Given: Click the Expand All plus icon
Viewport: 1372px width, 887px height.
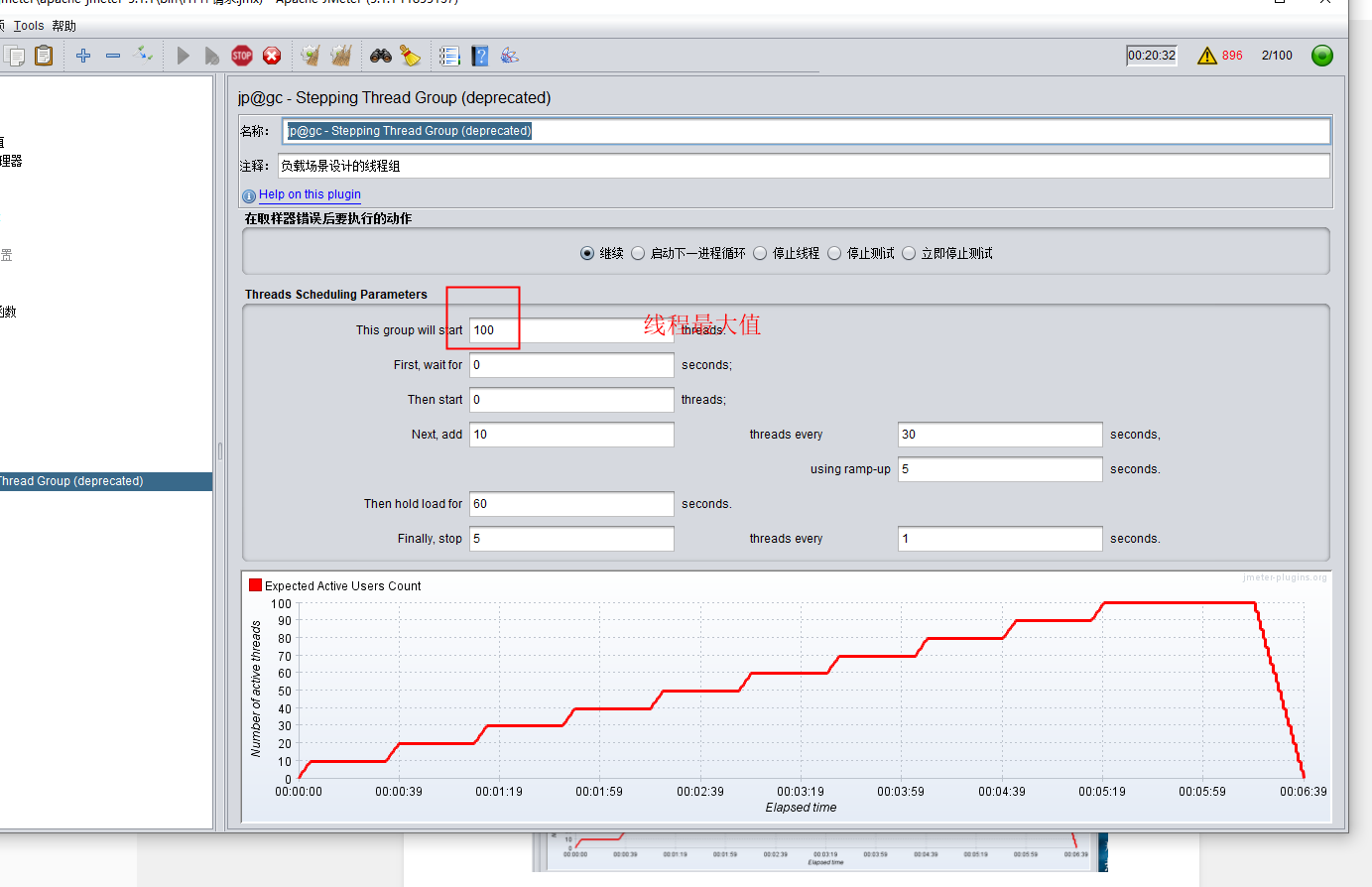Looking at the screenshot, I should (x=83, y=56).
